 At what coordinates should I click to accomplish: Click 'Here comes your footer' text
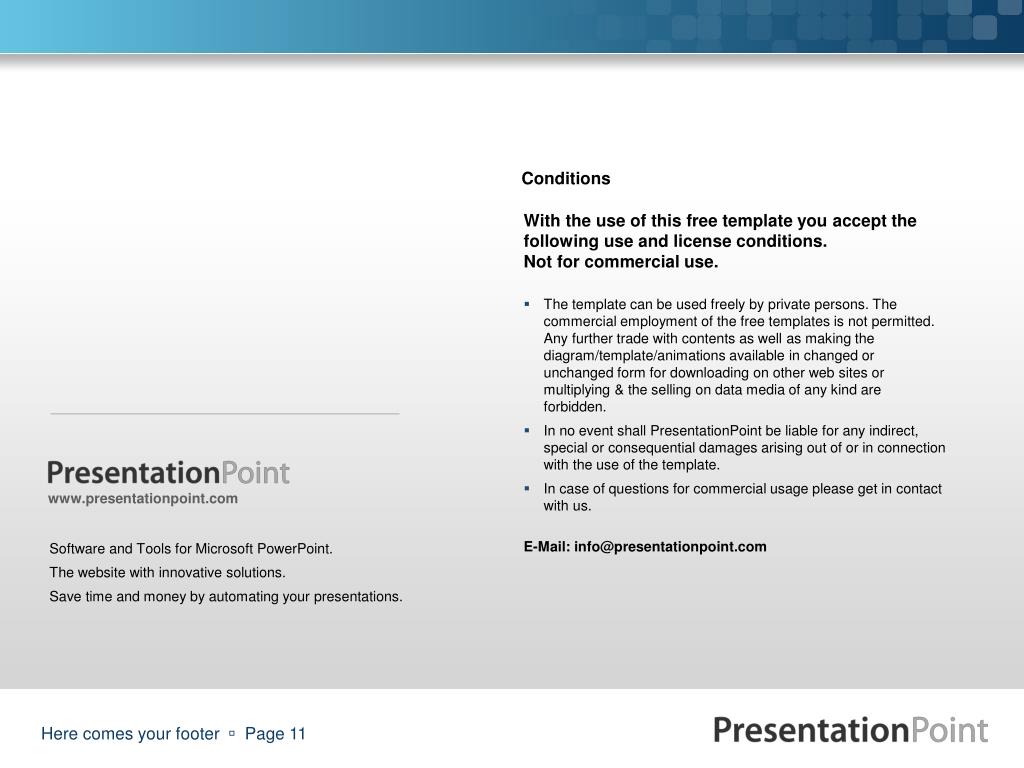pos(130,733)
